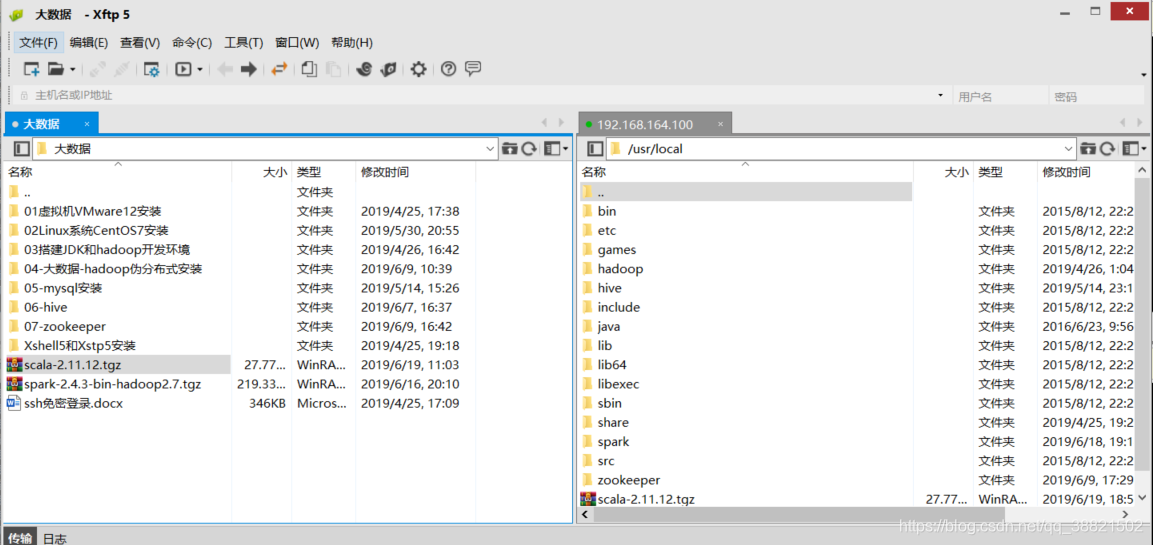Toggle folder tree in local 大数据 pane
The height and width of the screenshot is (545, 1153).
coord(21,149)
